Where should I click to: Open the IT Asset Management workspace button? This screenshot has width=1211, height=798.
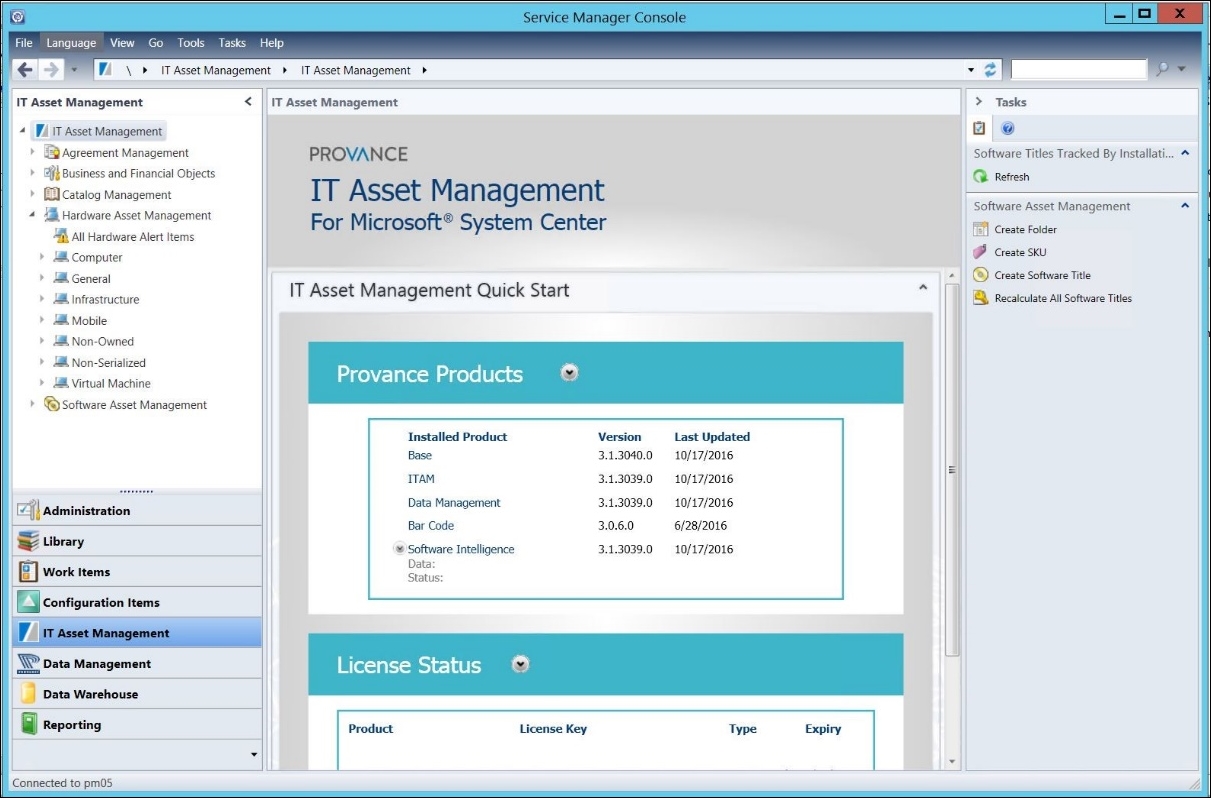pos(137,633)
